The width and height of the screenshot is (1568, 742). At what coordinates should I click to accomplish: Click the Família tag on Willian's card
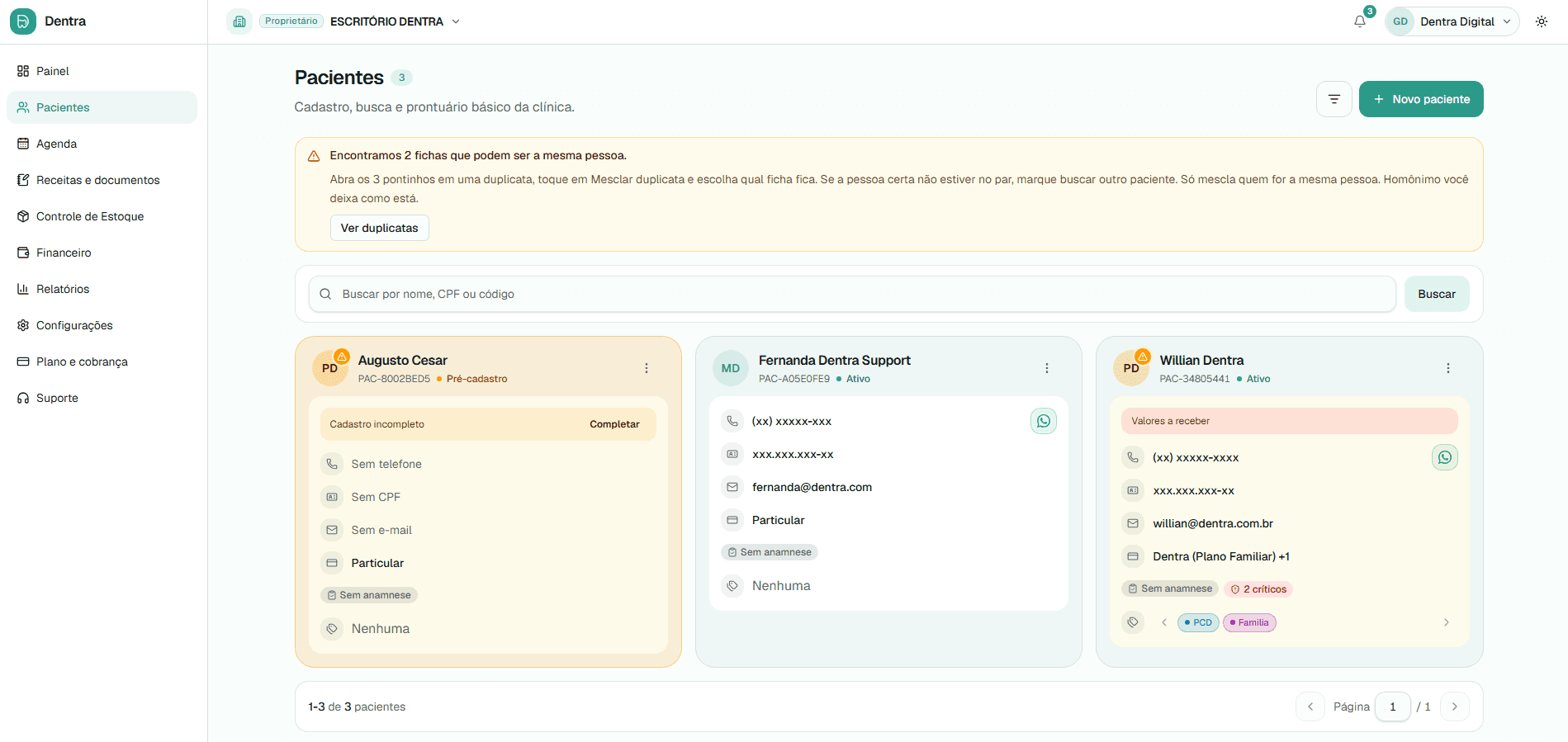pos(1249,622)
